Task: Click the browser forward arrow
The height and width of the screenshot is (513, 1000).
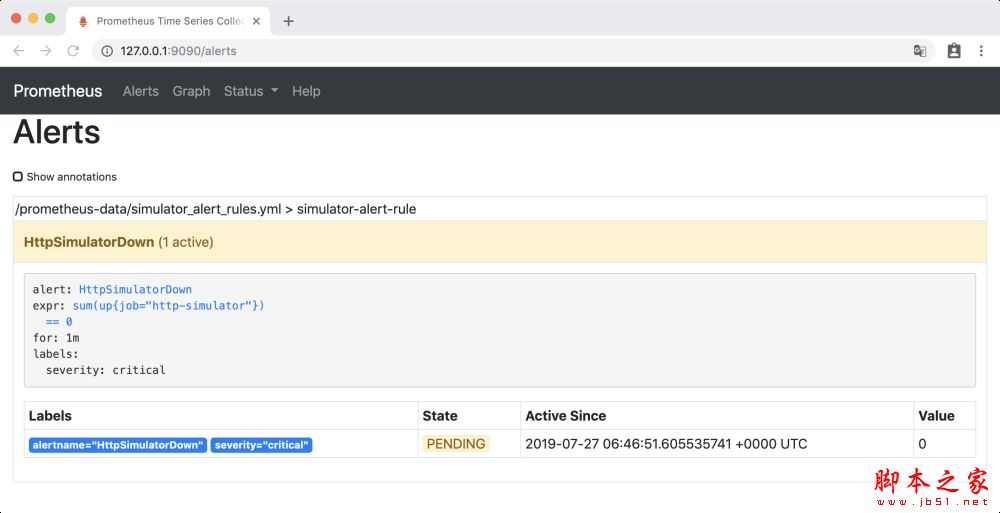Action: pyautogui.click(x=45, y=51)
